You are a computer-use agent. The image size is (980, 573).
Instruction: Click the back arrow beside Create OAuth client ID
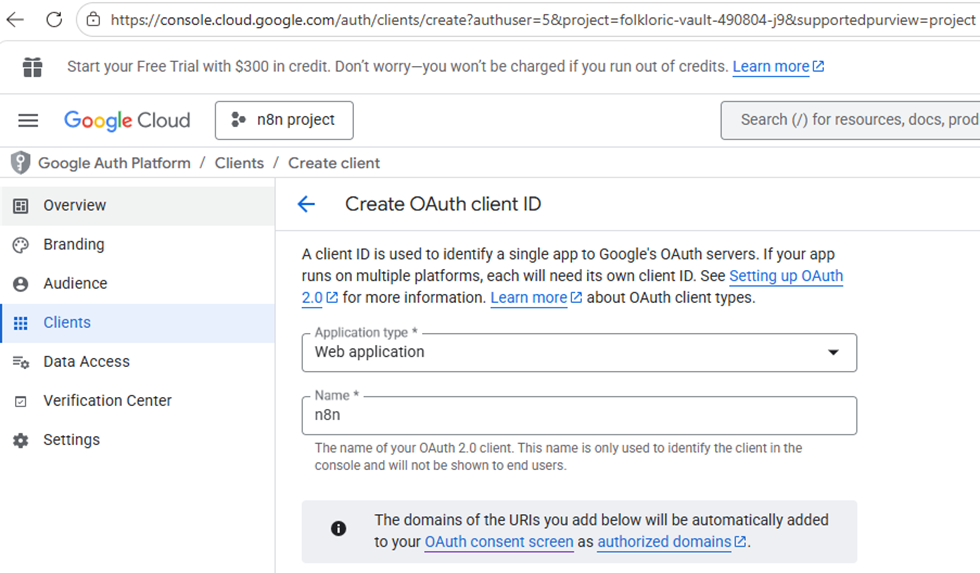306,204
